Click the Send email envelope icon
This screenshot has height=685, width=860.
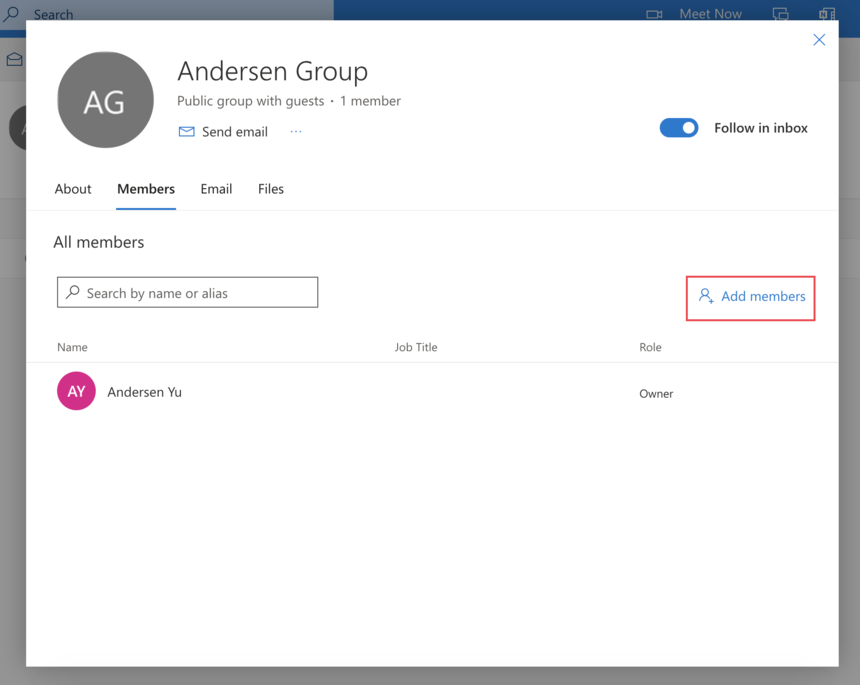point(186,132)
